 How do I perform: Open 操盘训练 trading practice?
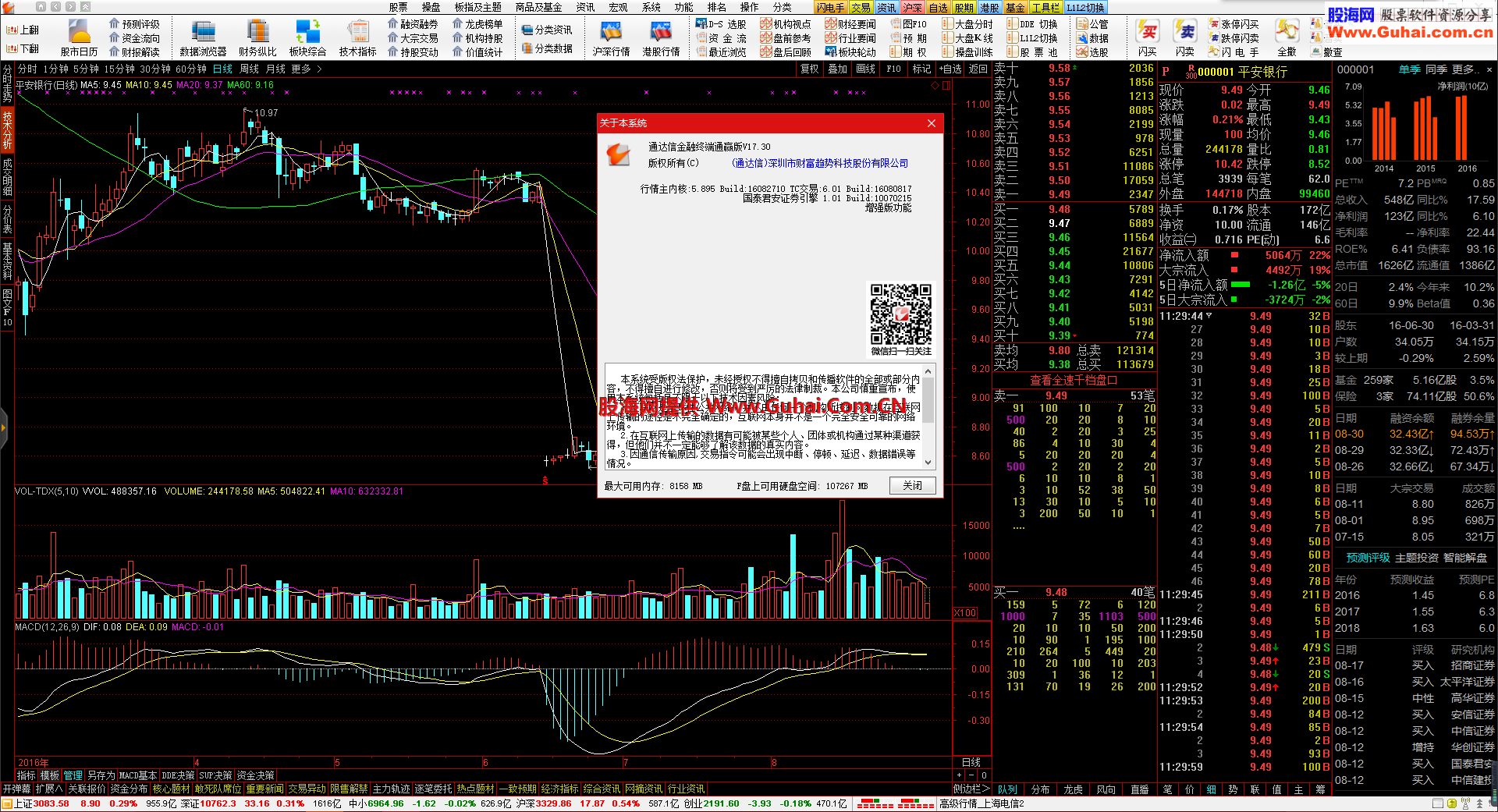[967, 52]
